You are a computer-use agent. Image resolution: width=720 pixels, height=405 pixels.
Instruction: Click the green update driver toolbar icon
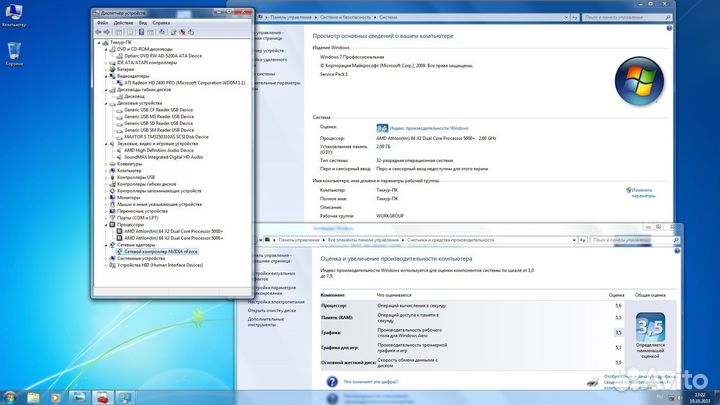coord(174,32)
